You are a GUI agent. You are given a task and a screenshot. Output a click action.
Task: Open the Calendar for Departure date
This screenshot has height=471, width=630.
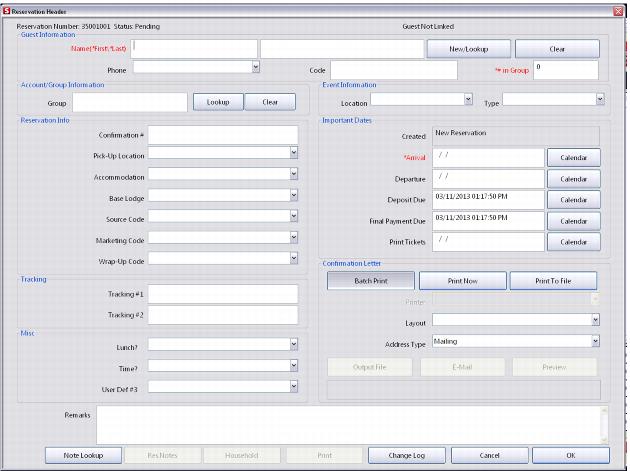tap(574, 179)
